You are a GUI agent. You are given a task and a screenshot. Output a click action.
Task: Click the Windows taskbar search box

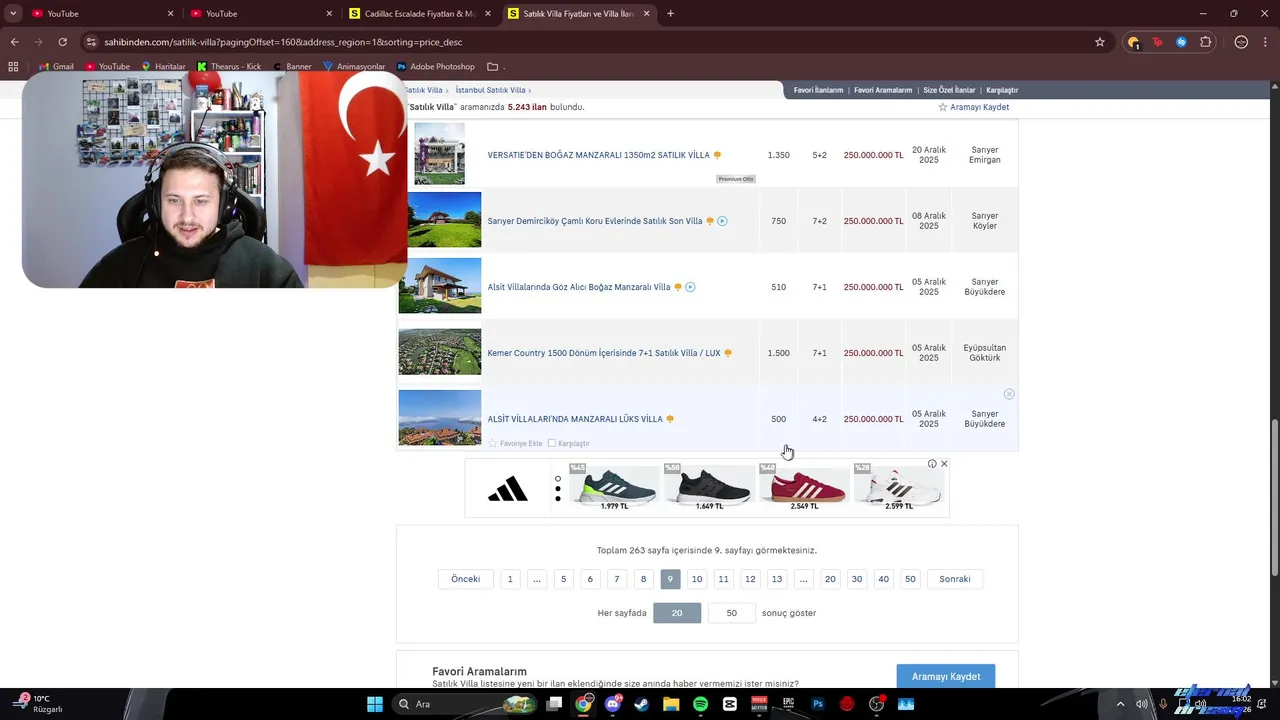point(465,704)
